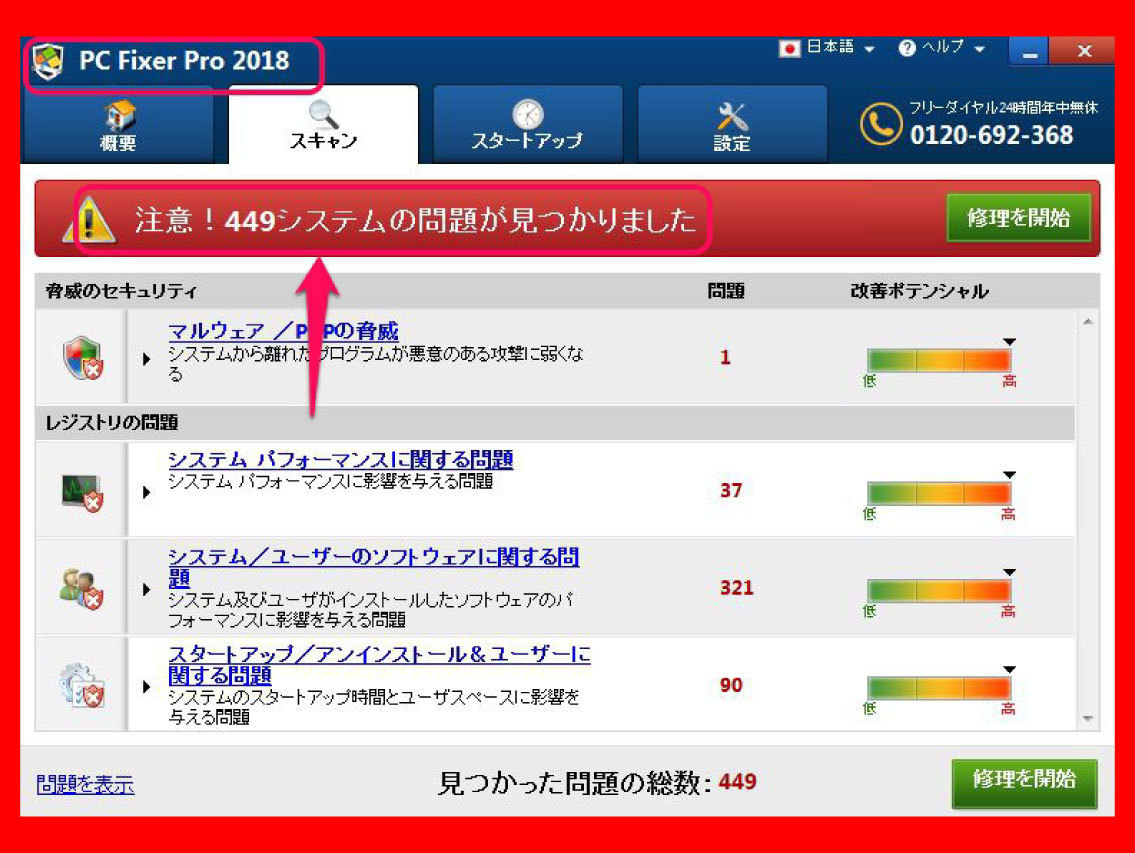Click the malware threat shield icon
Screen dimensions: 1135x853
pyautogui.click(x=81, y=357)
